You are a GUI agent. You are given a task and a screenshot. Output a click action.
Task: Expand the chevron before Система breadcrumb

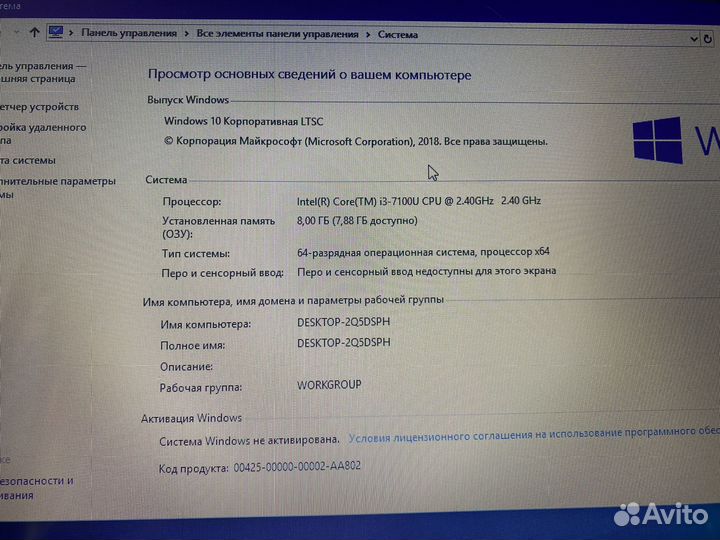point(368,34)
